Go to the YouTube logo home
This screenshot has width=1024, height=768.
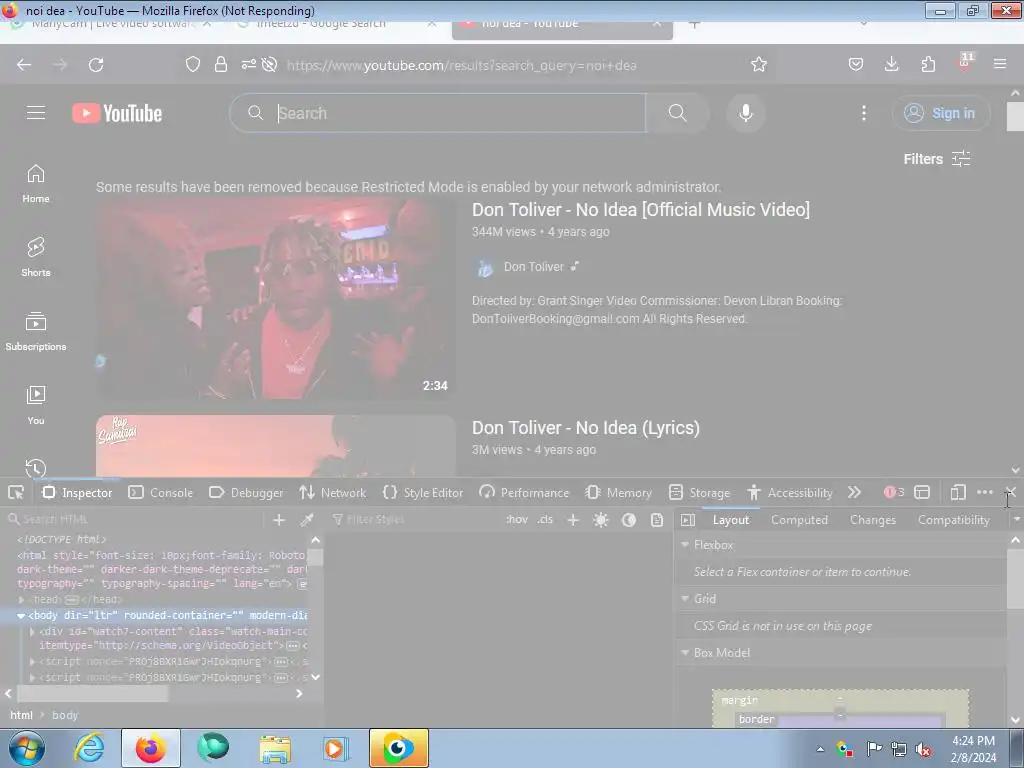pyautogui.click(x=117, y=113)
